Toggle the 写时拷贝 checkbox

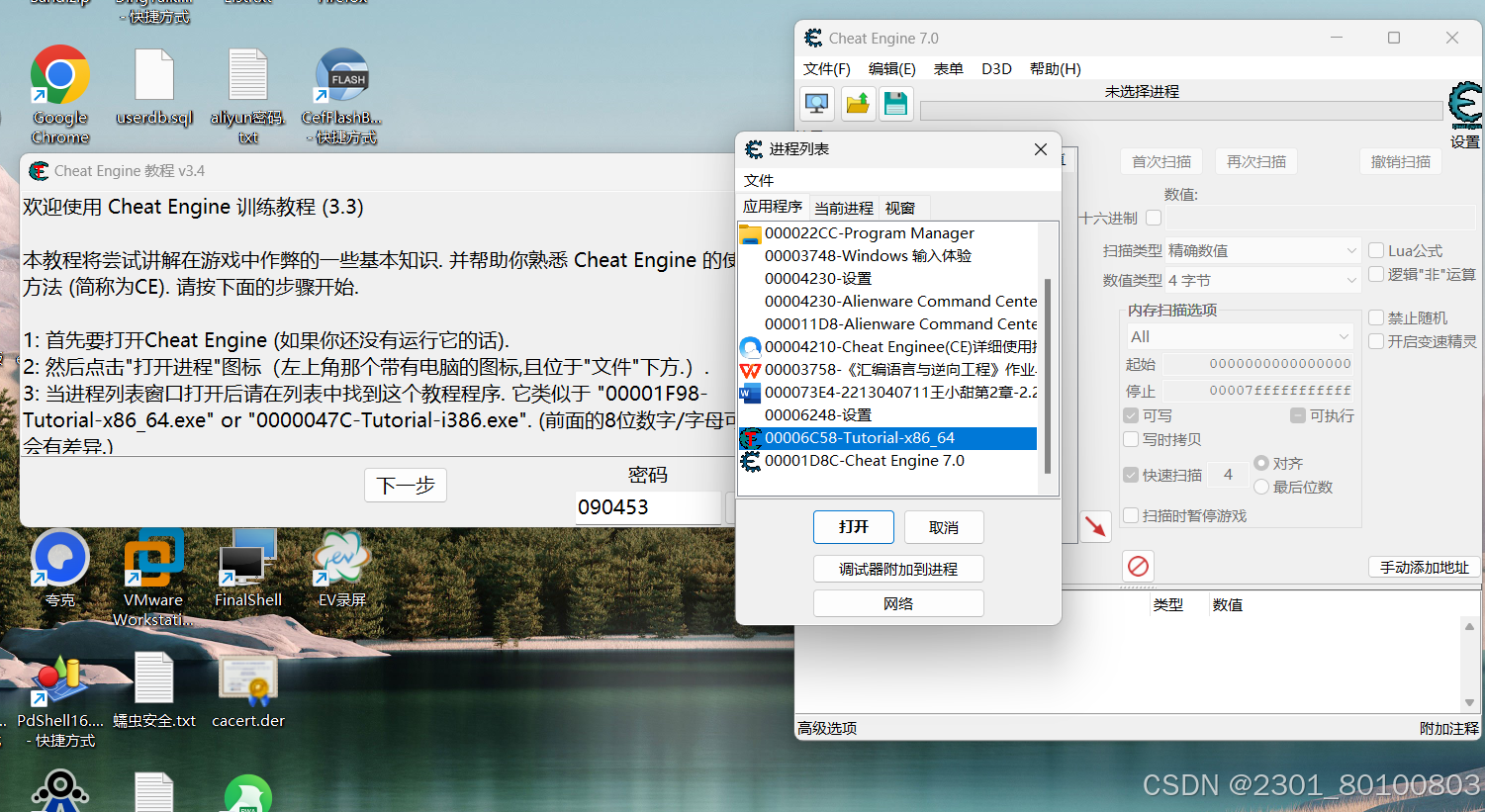coord(1131,439)
